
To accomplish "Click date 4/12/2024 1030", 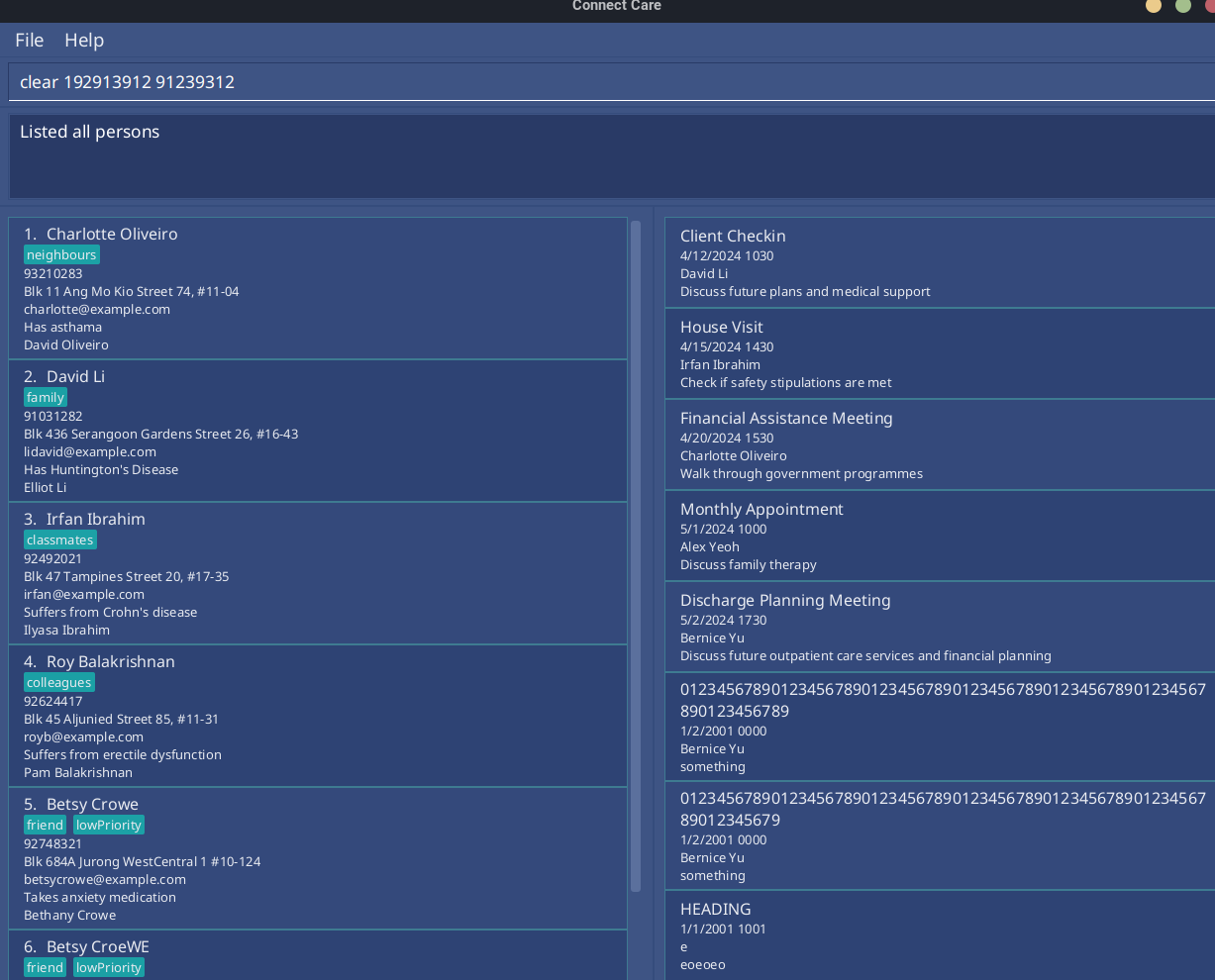I will click(x=727, y=255).
